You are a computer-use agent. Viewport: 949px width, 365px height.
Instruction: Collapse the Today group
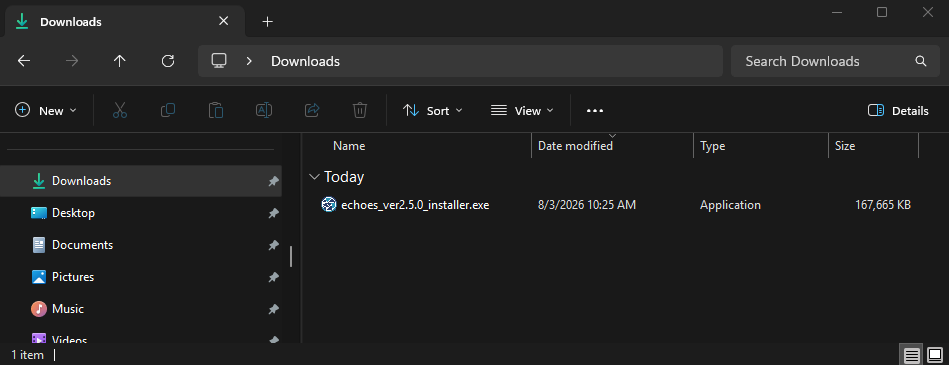314,177
